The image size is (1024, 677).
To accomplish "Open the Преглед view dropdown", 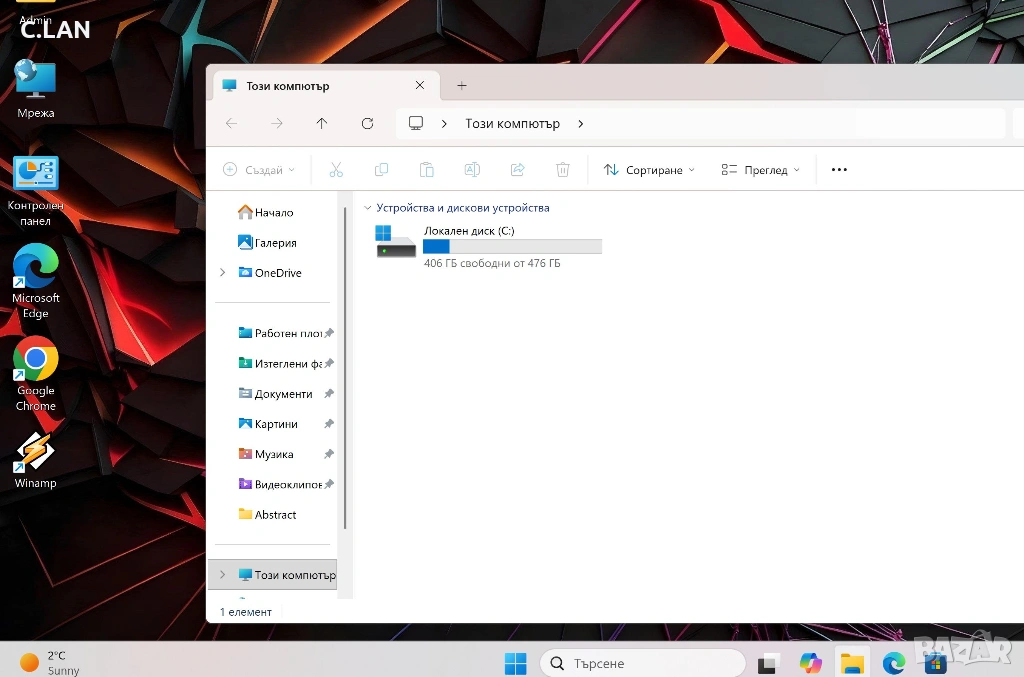I will click(760, 170).
